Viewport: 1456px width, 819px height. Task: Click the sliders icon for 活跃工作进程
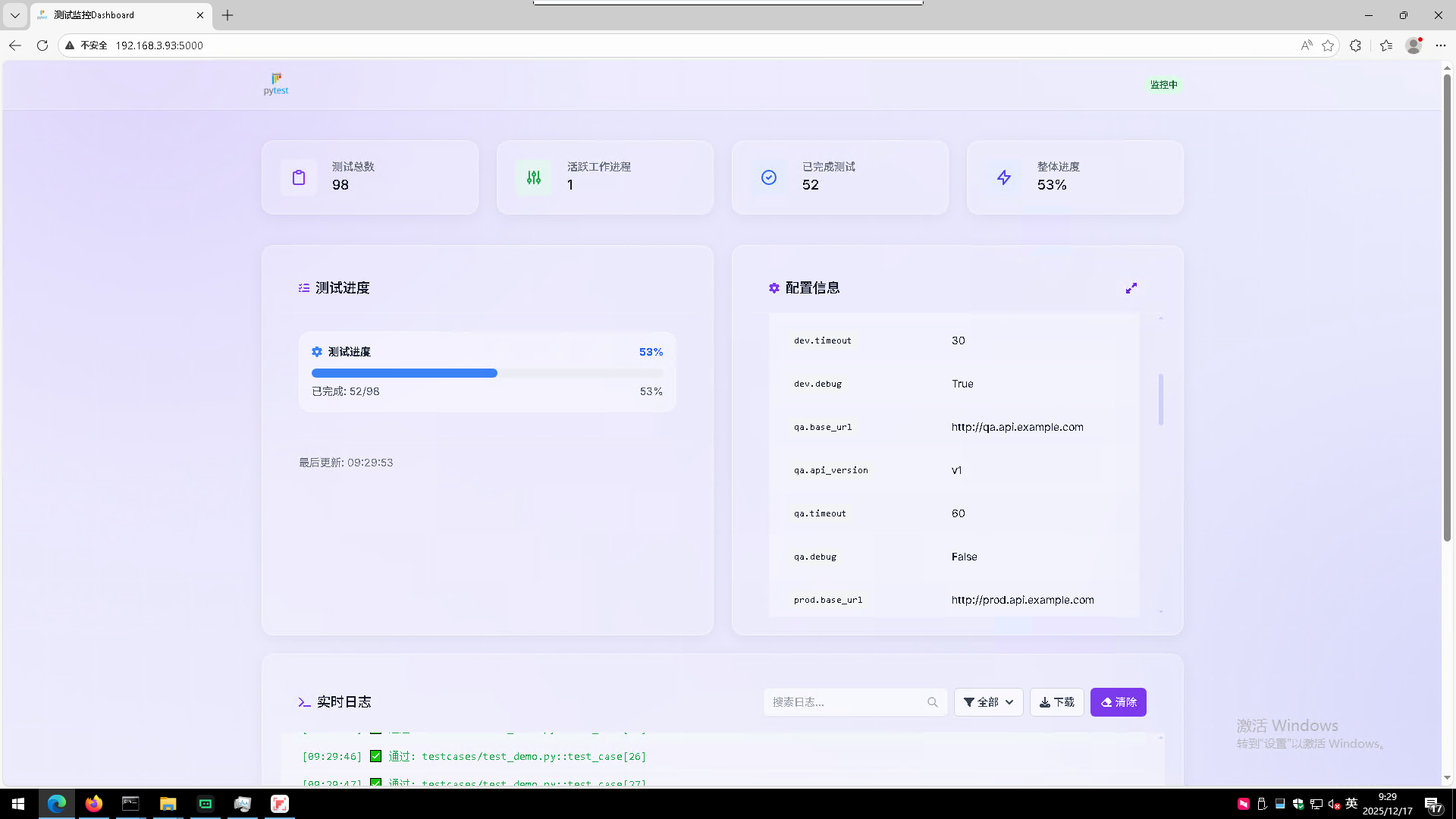[x=534, y=177]
